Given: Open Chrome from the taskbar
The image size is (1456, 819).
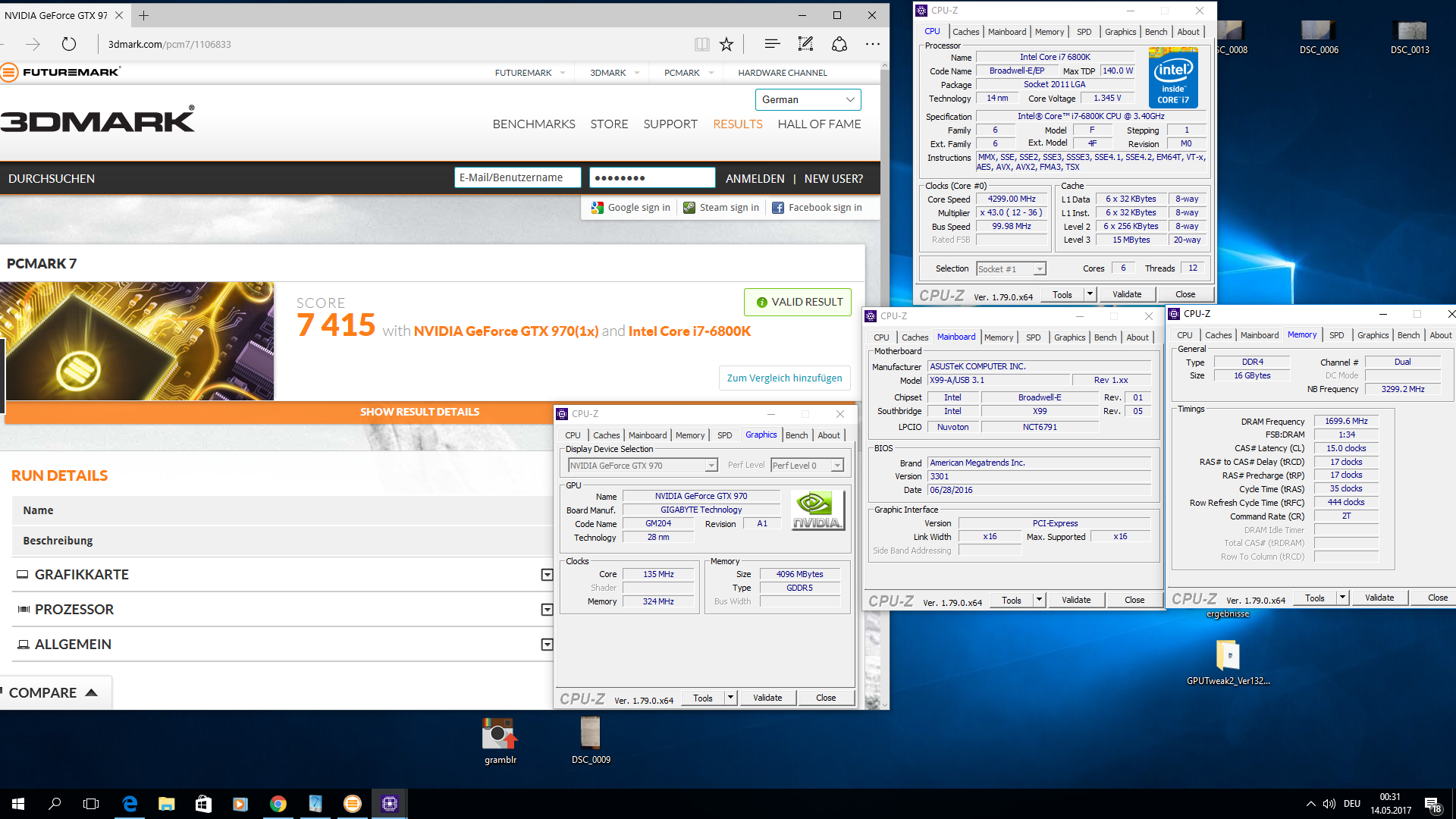Looking at the screenshot, I should pyautogui.click(x=278, y=804).
